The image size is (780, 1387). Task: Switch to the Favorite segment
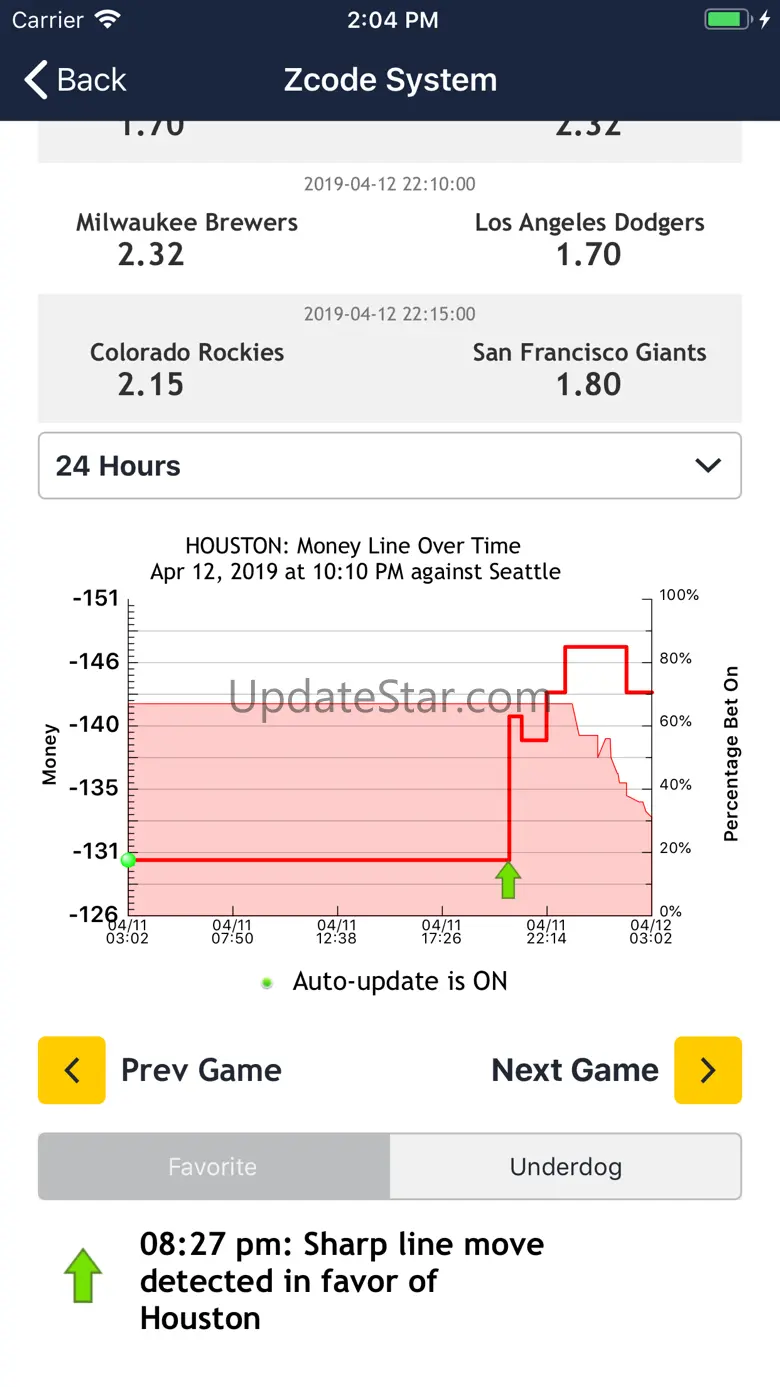pyautogui.click(x=213, y=1166)
